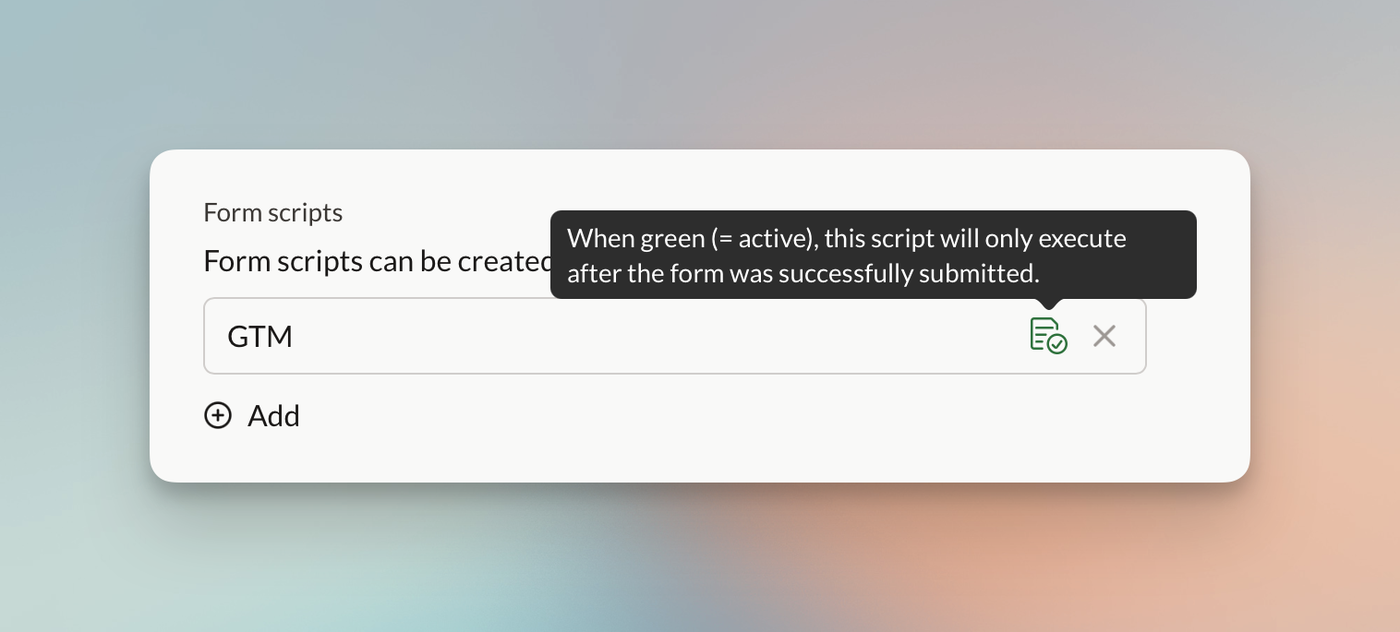Click the plus circle icon beside Add
The width and height of the screenshot is (1400, 632).
[218, 415]
